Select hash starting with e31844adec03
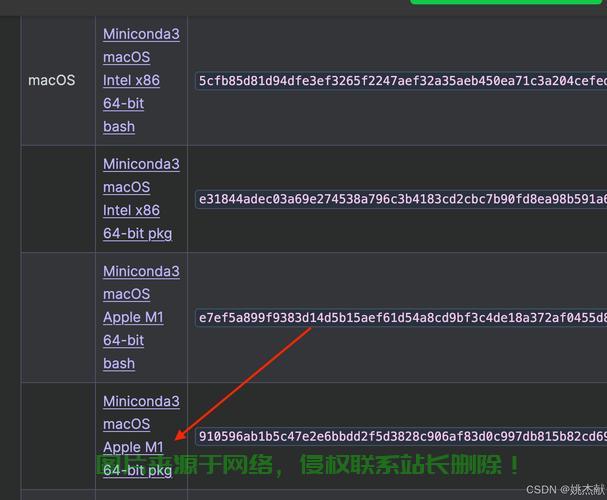607x500 pixels. pos(401,199)
